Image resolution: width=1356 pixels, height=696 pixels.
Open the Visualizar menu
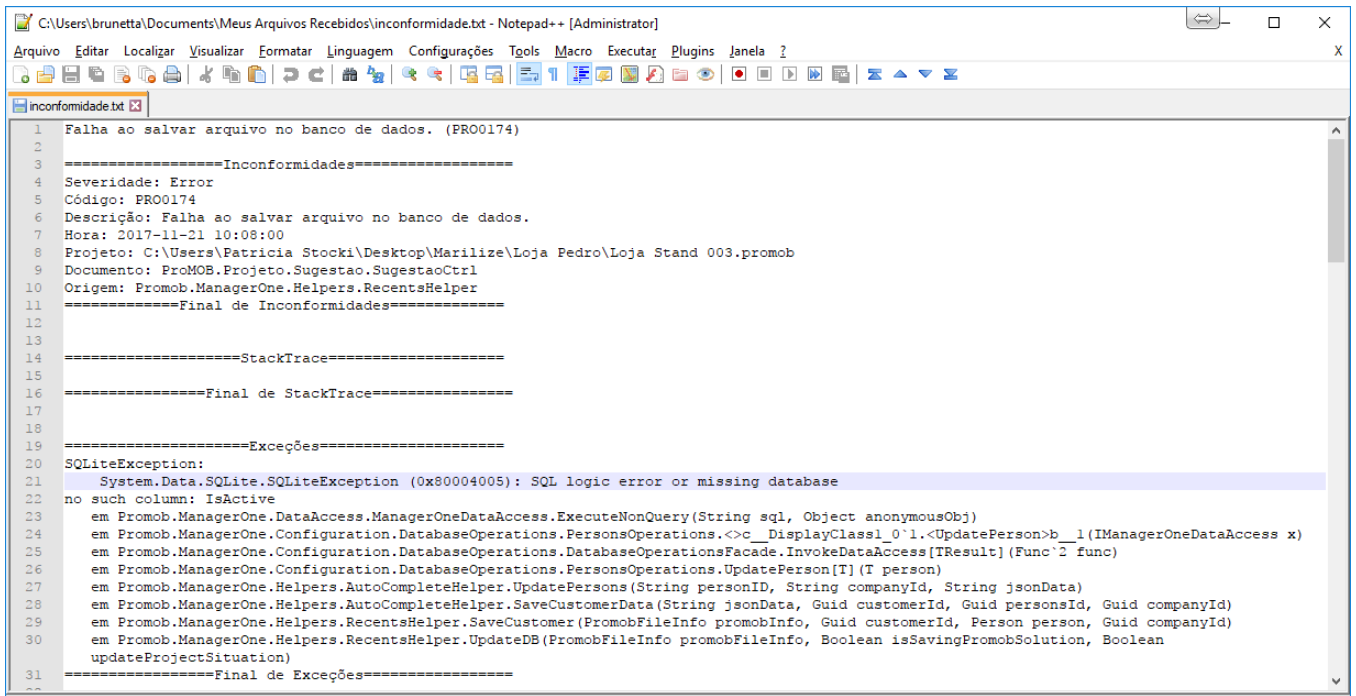216,51
